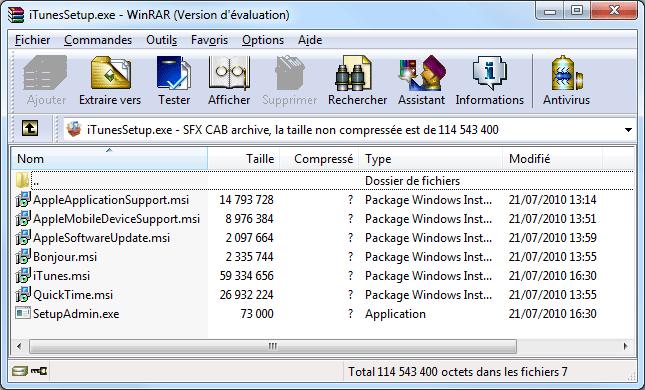
Task: Sort files by Taille column header
Action: click(x=244, y=158)
